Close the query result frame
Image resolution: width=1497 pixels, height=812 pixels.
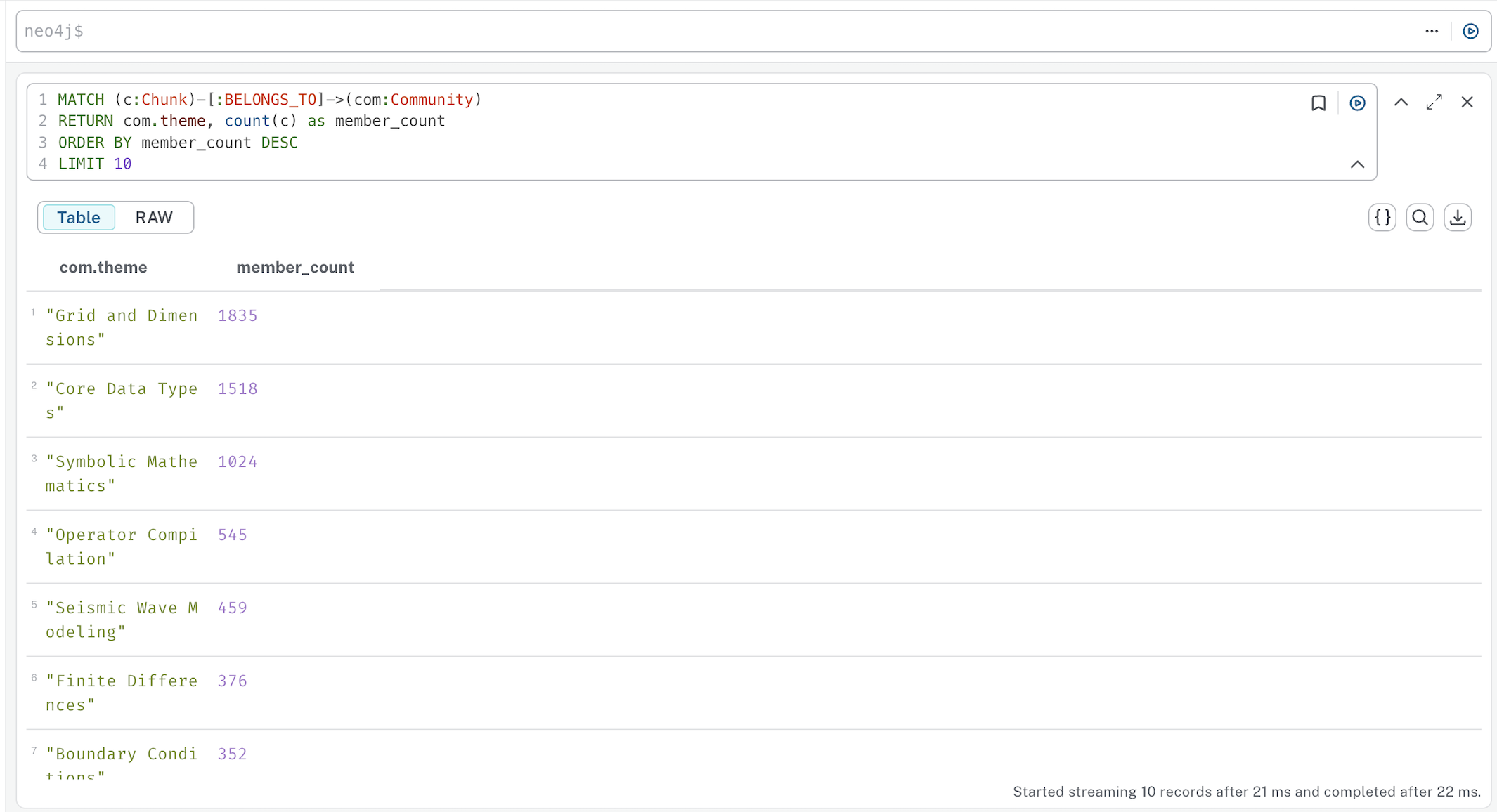point(1467,103)
